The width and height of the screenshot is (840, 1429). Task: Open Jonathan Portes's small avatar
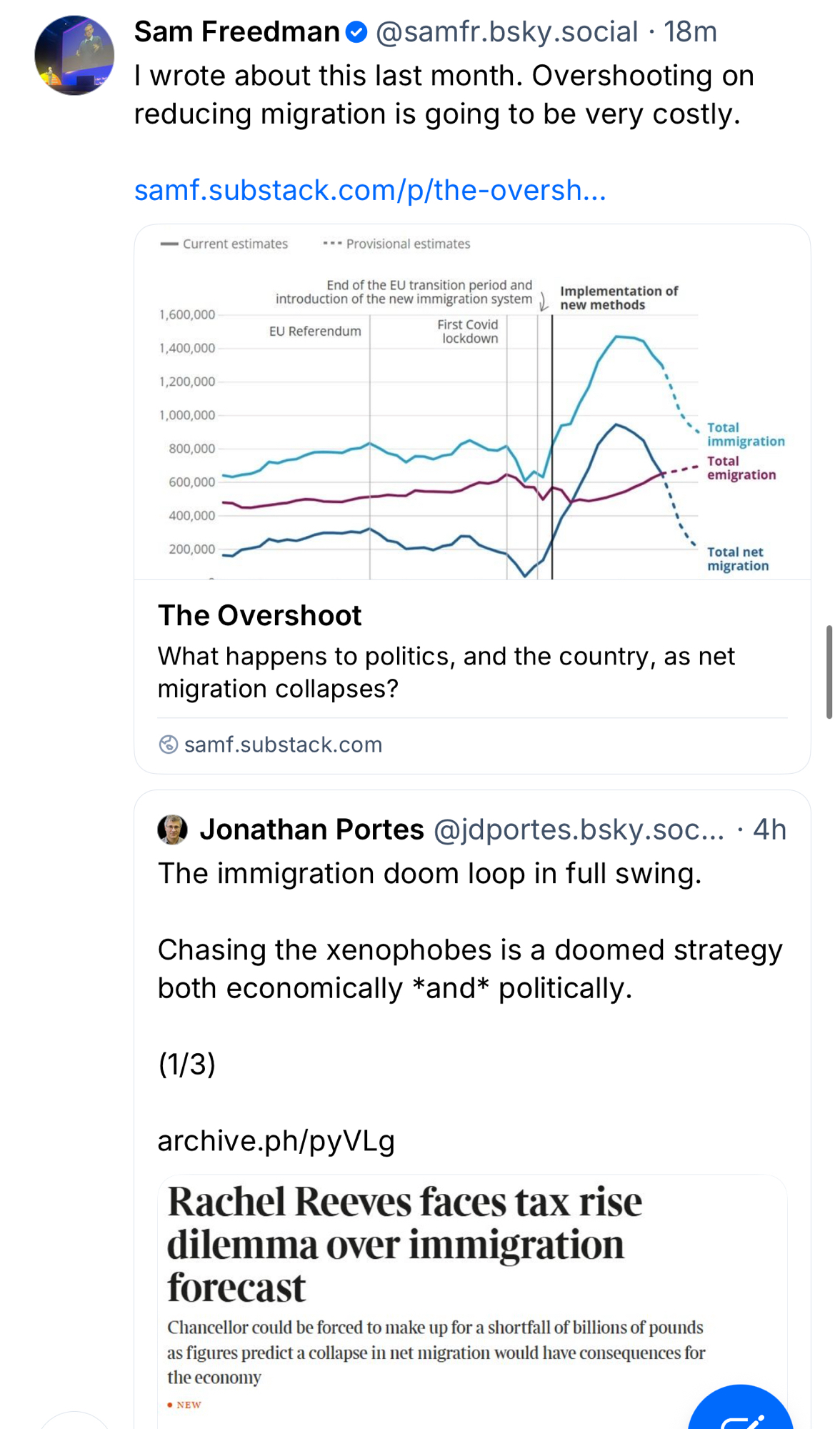172,830
